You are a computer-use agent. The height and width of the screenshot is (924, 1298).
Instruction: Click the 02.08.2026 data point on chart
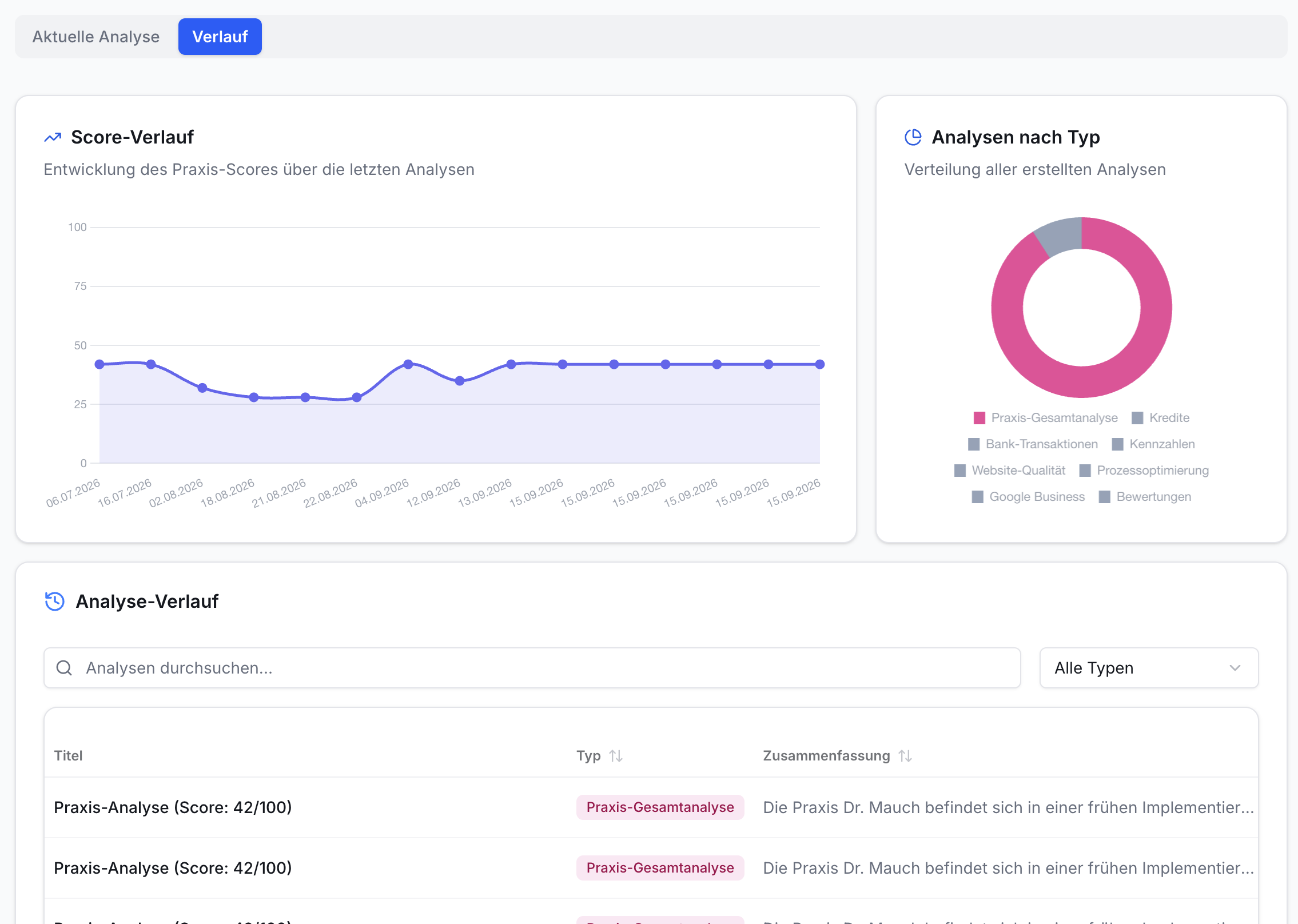click(202, 388)
